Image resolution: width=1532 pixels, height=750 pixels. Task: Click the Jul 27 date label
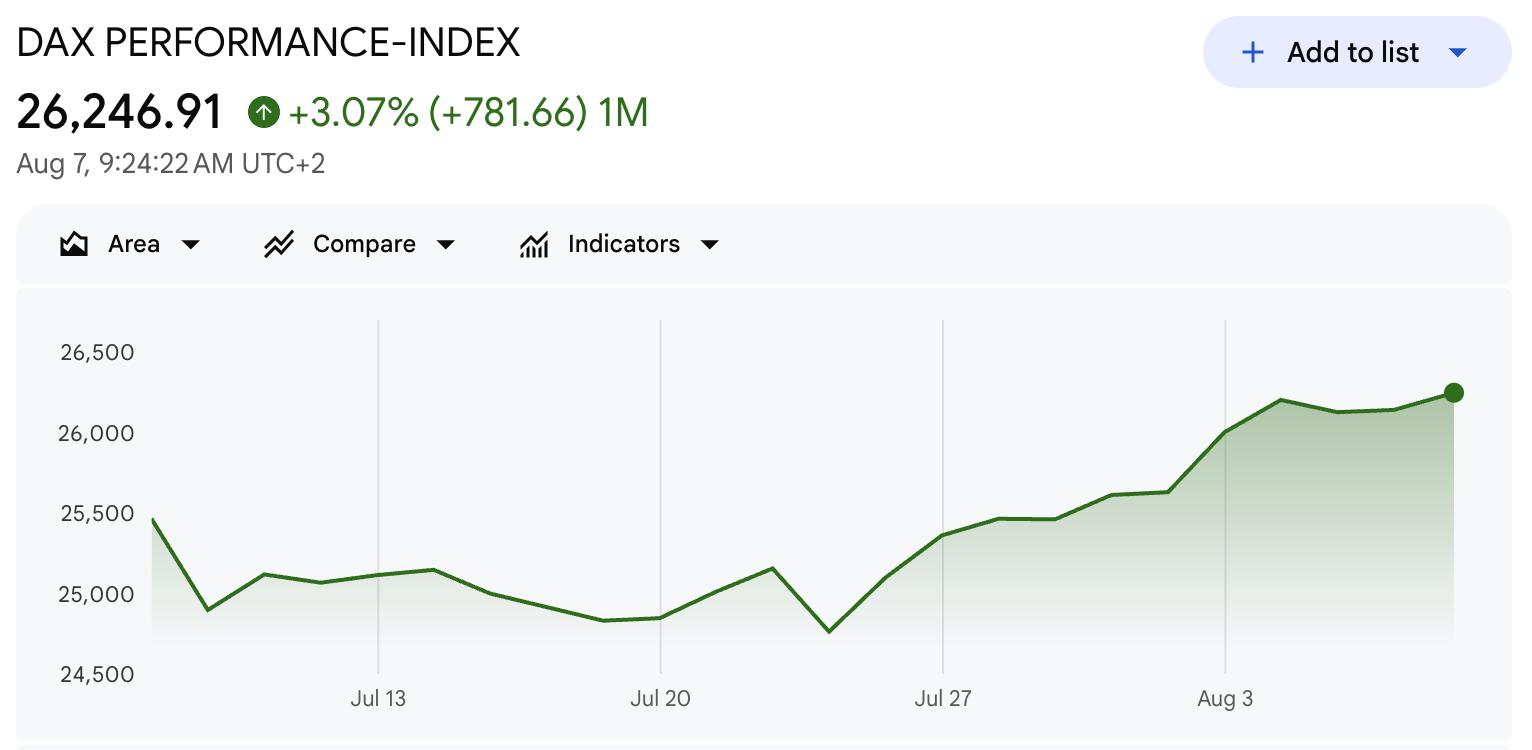943,698
